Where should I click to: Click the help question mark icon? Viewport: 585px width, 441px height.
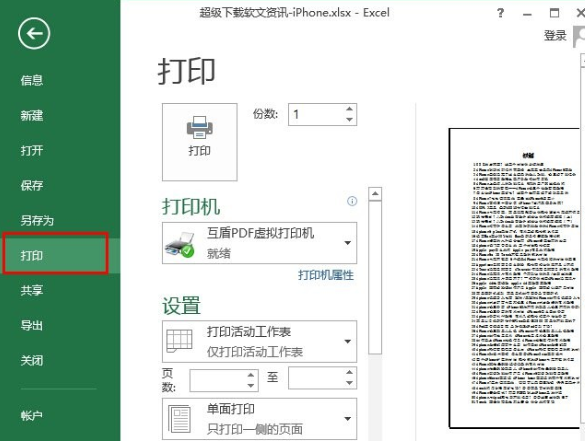click(x=500, y=13)
